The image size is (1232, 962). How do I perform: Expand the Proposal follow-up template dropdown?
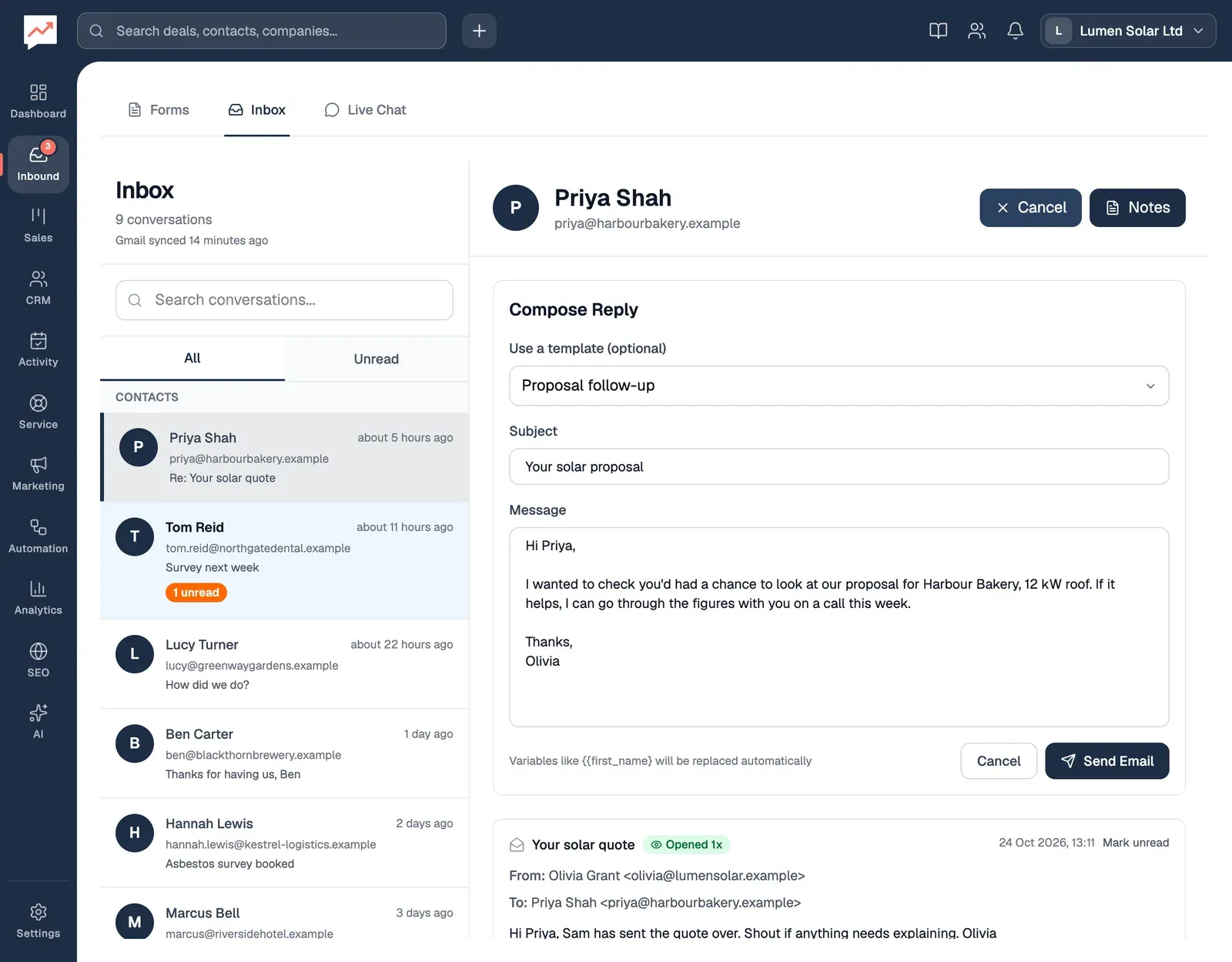tap(839, 386)
